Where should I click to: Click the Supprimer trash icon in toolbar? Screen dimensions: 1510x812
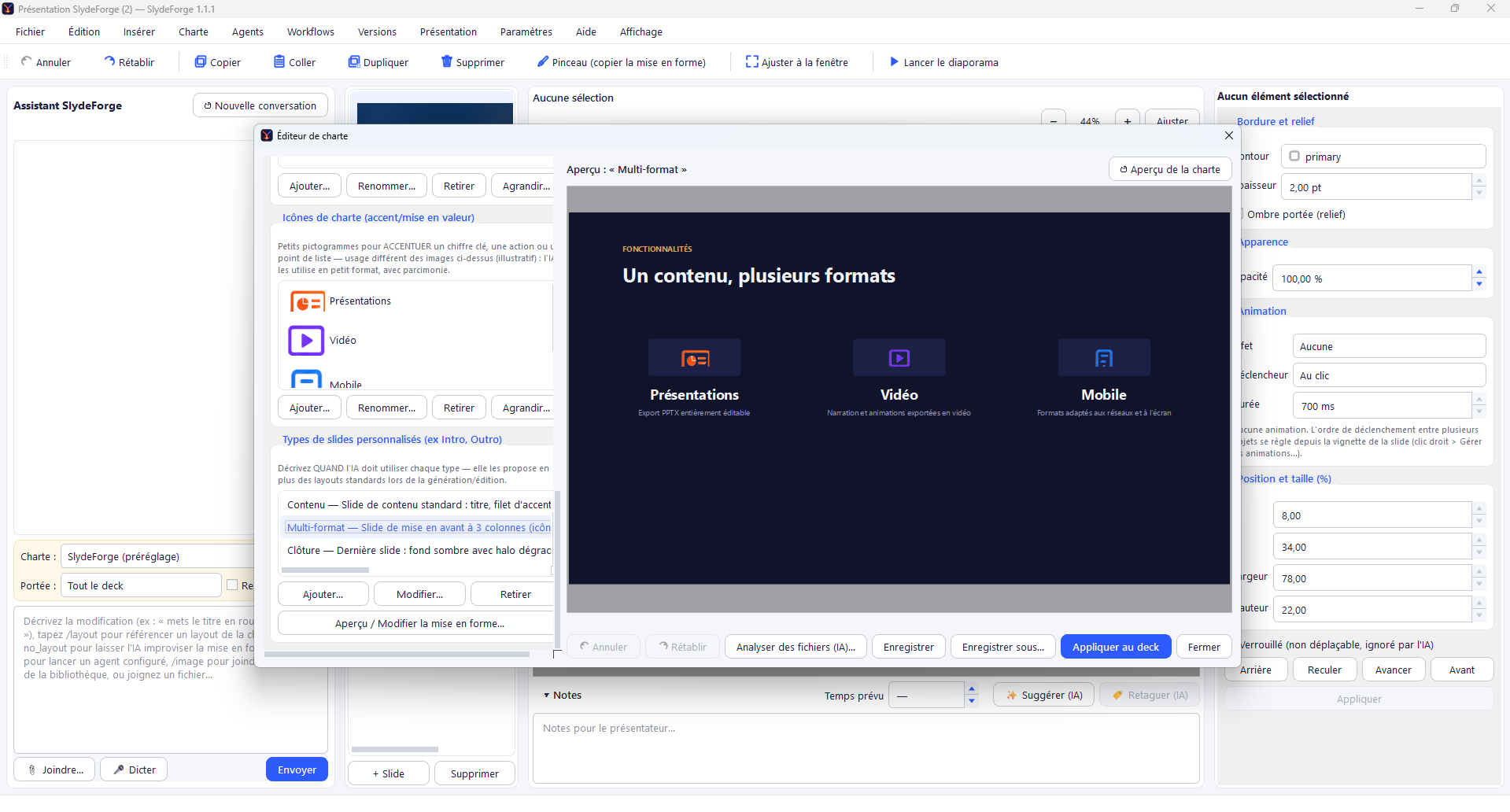pos(447,61)
